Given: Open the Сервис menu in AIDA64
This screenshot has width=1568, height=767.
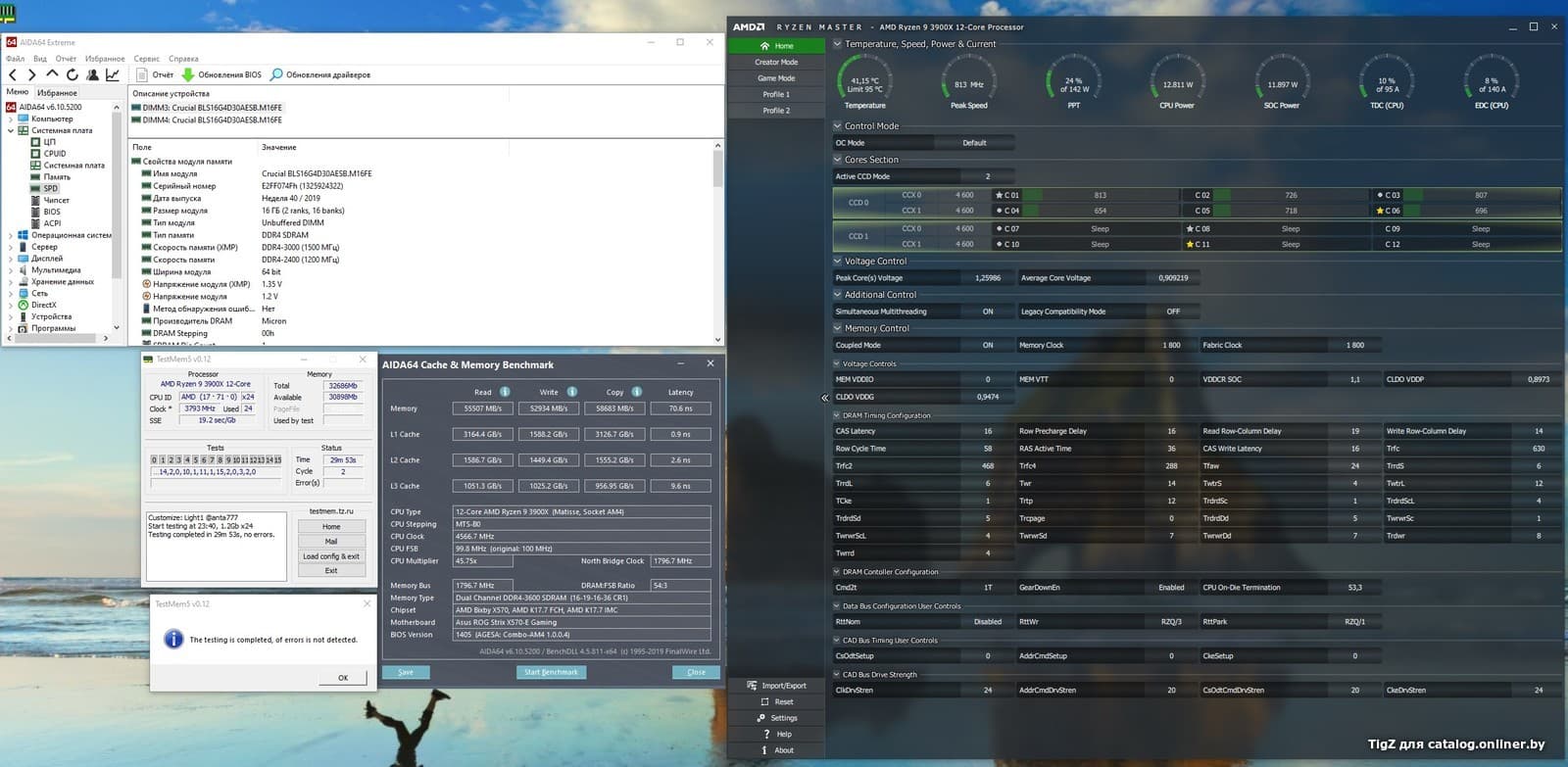Looking at the screenshot, I should (146, 59).
